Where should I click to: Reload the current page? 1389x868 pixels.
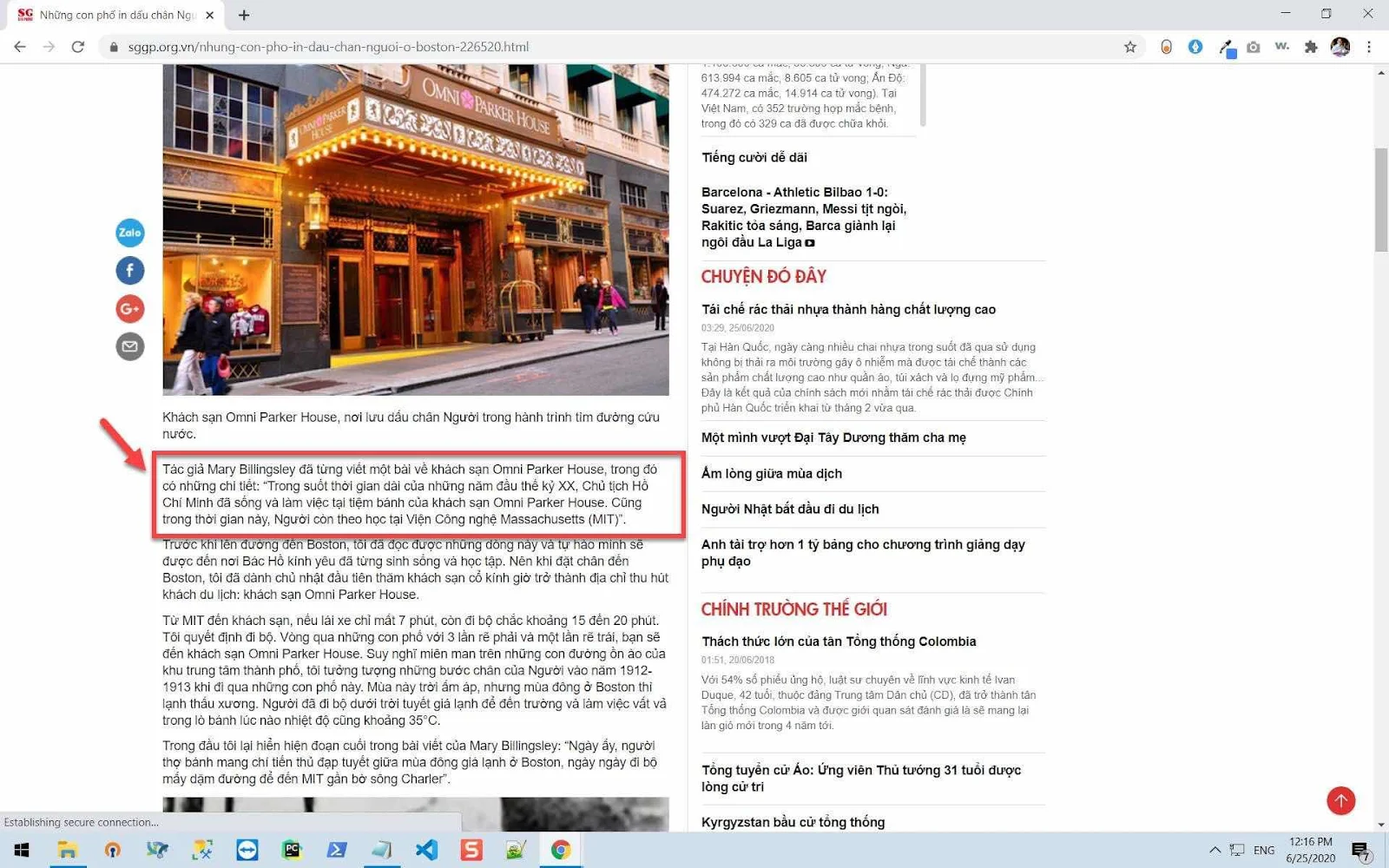(x=78, y=47)
